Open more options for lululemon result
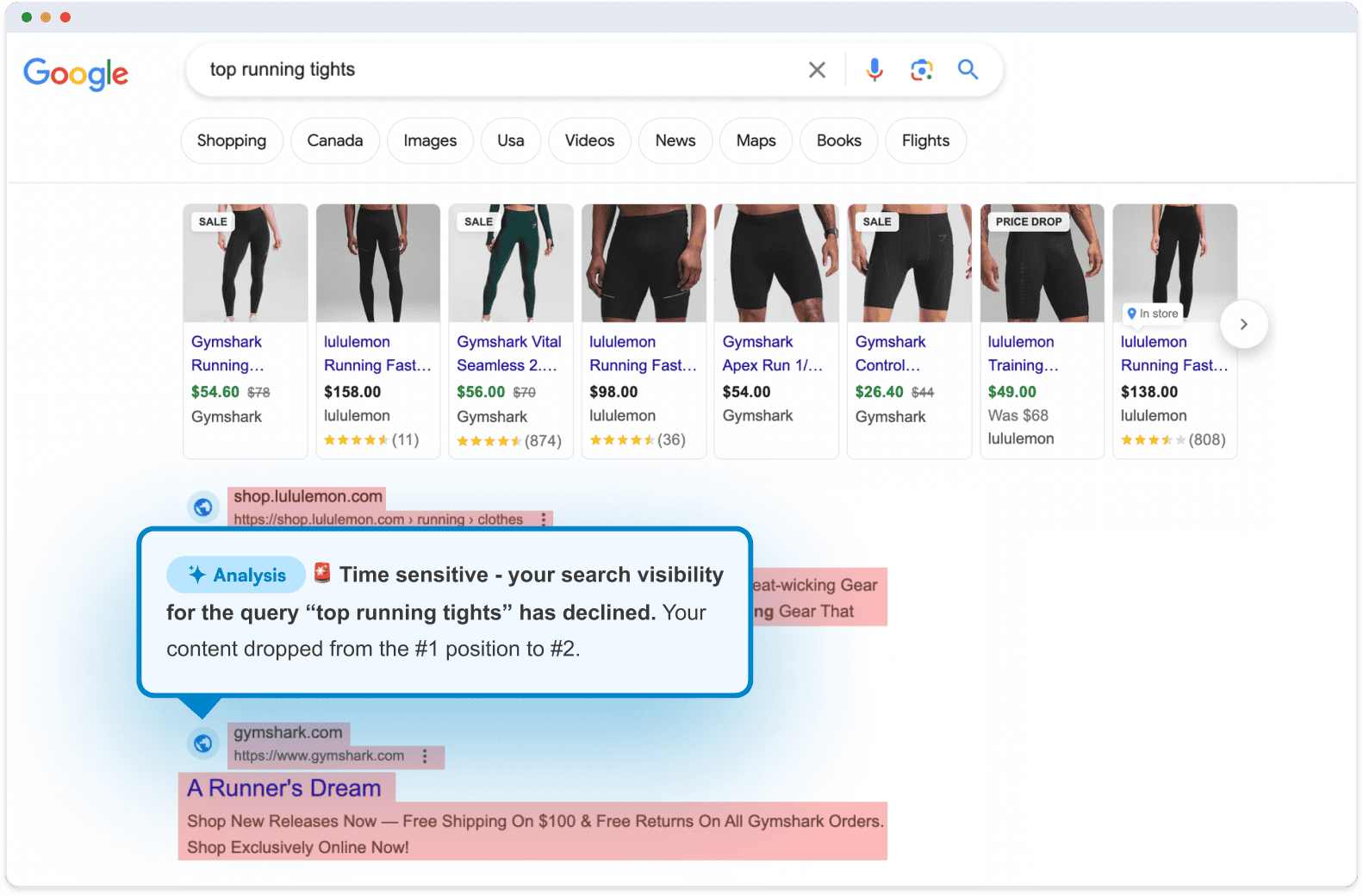This screenshot has width=1363, height=896. [544, 520]
